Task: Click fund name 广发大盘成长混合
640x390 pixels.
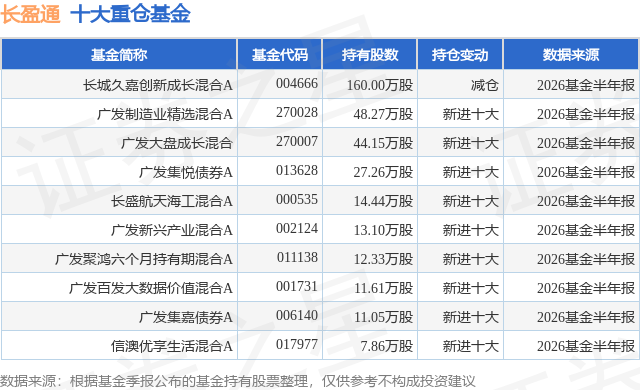Action: pos(177,143)
